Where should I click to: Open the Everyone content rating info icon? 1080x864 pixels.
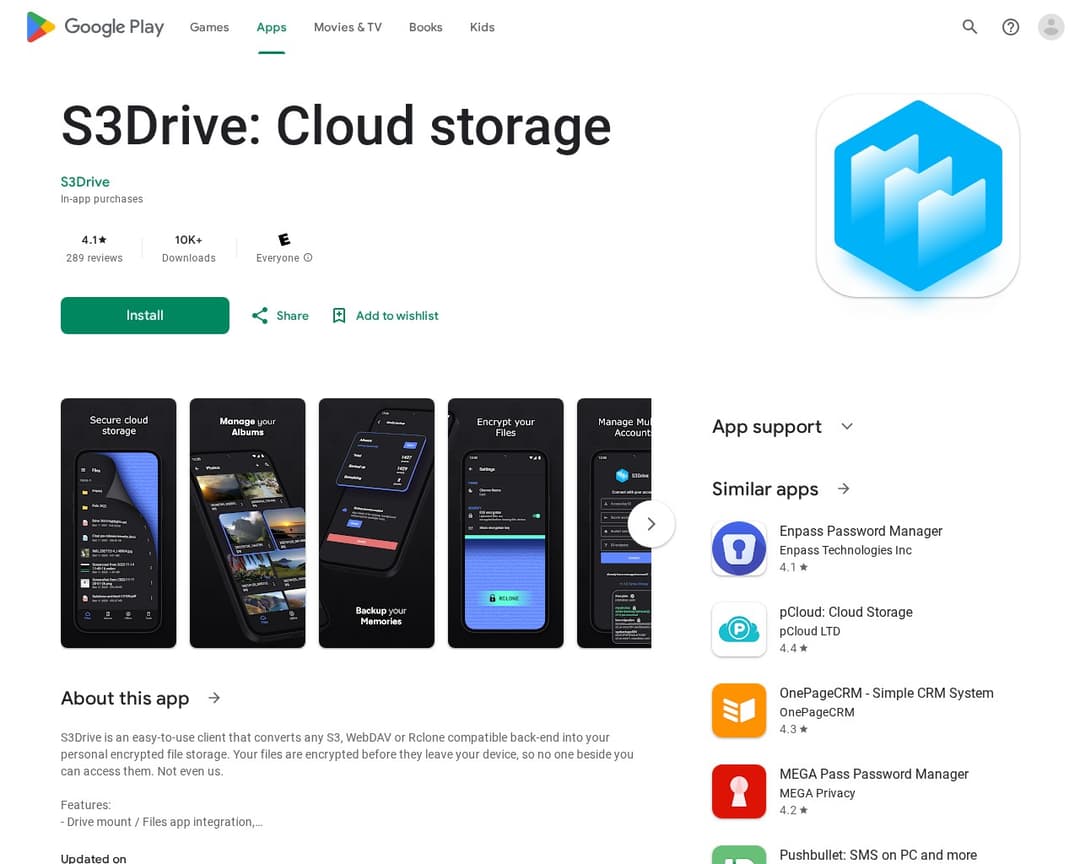[308, 258]
